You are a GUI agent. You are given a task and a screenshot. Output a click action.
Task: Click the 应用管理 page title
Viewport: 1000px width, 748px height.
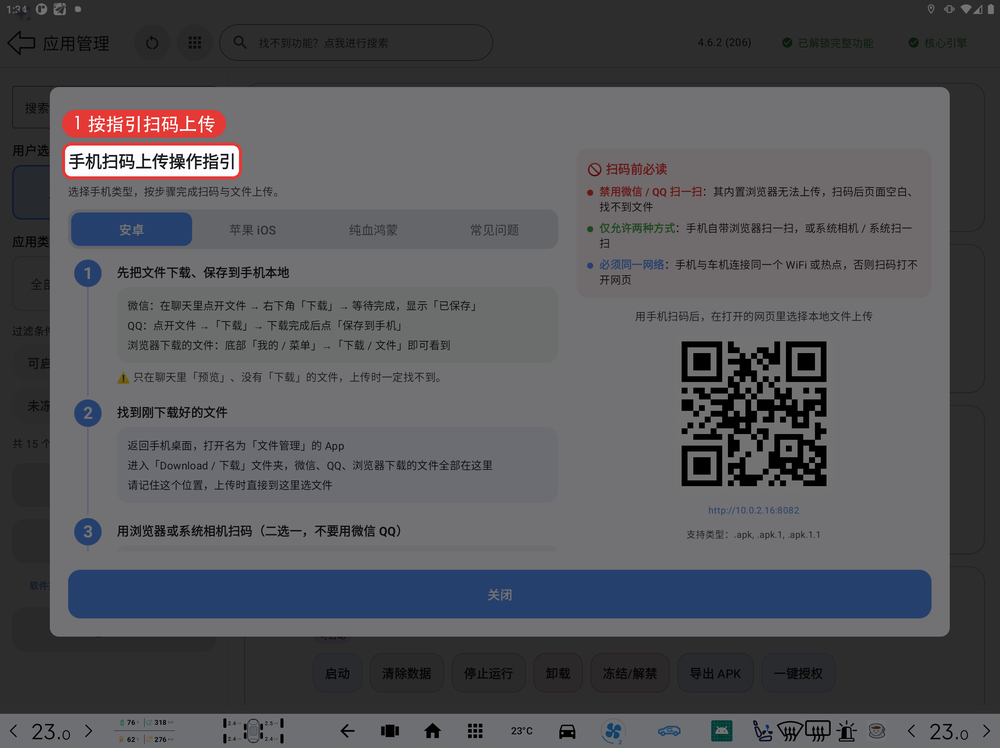[x=76, y=43]
